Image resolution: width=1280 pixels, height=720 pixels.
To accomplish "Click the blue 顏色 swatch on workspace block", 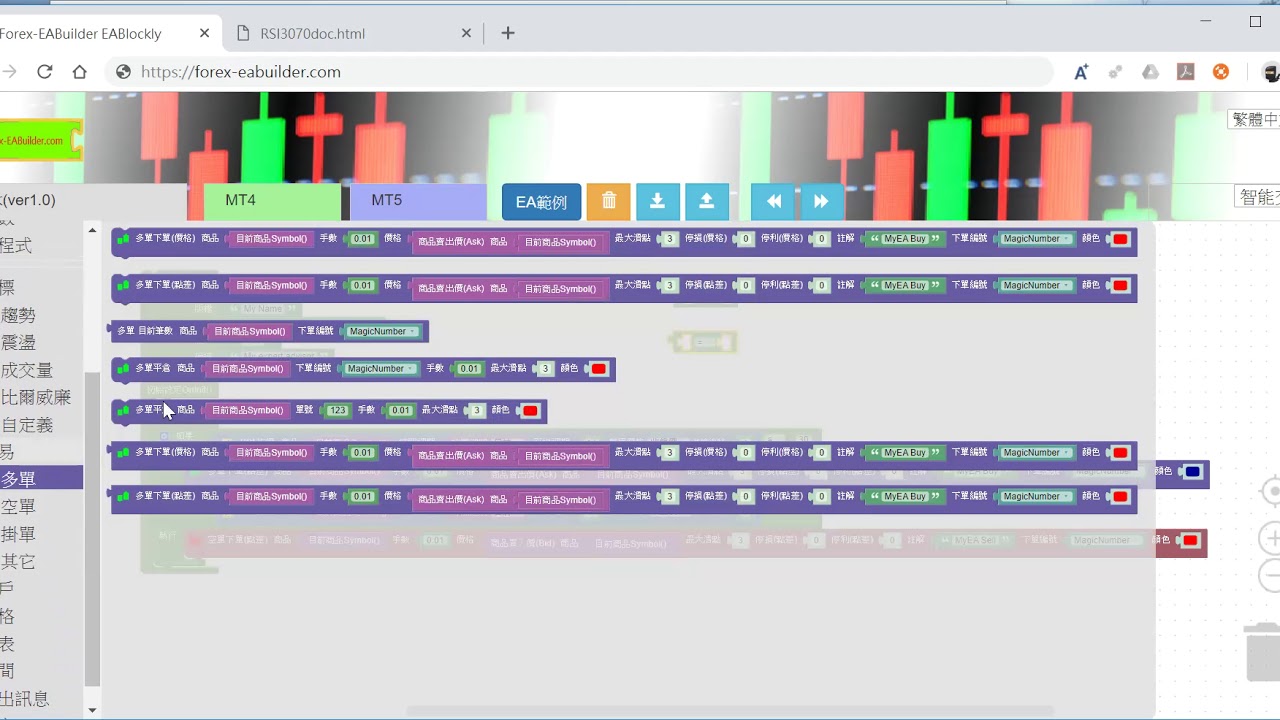I will tap(1192, 472).
